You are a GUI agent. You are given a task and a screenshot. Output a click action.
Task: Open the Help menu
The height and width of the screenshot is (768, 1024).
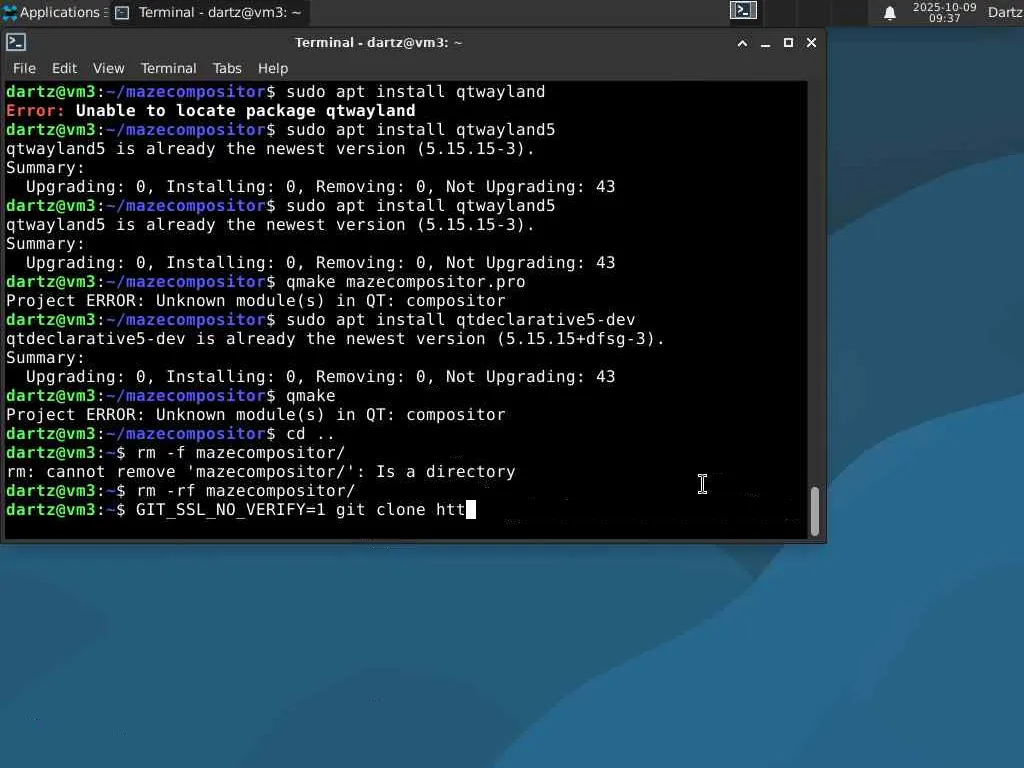click(x=272, y=68)
